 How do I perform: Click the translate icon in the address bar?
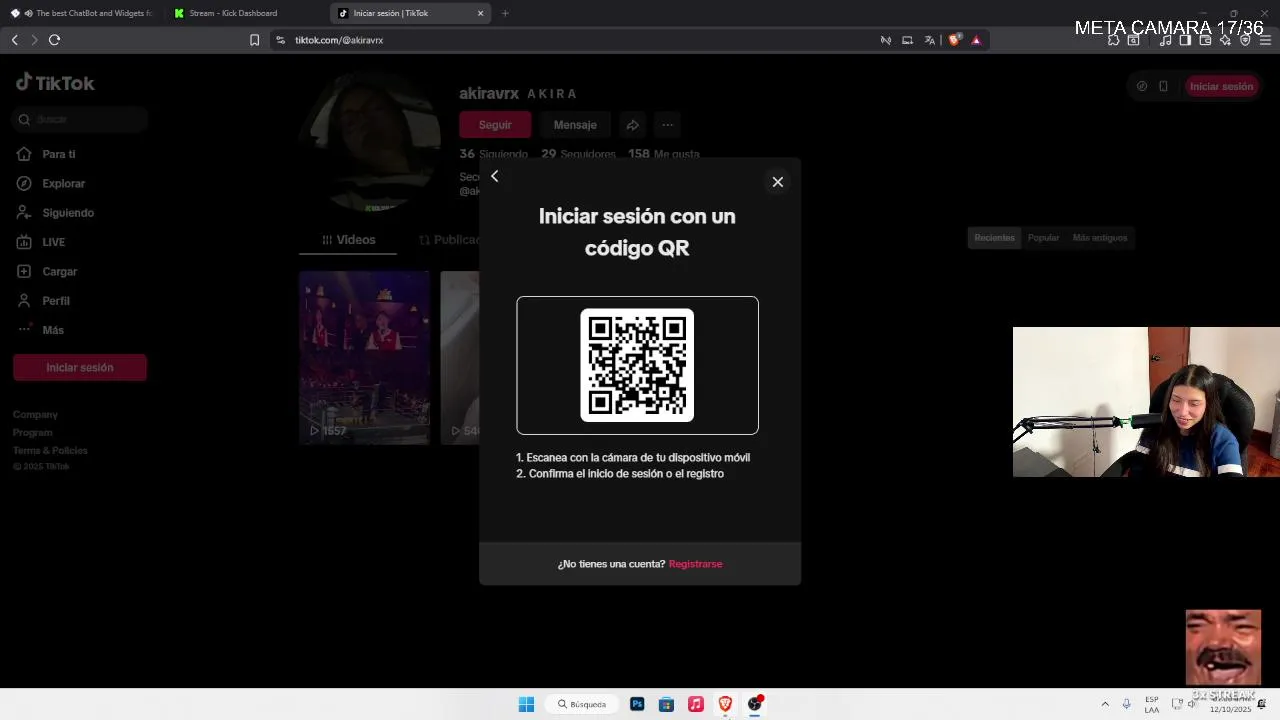(x=930, y=40)
